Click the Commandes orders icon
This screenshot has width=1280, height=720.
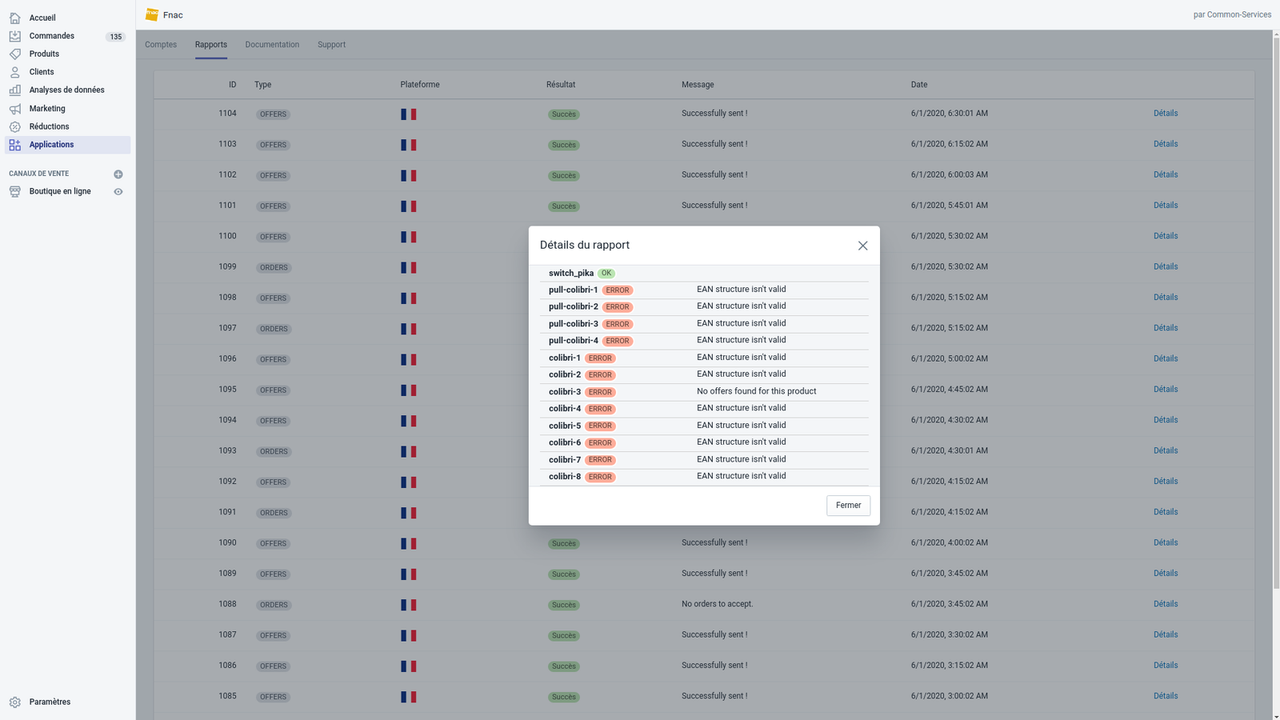tap(15, 36)
